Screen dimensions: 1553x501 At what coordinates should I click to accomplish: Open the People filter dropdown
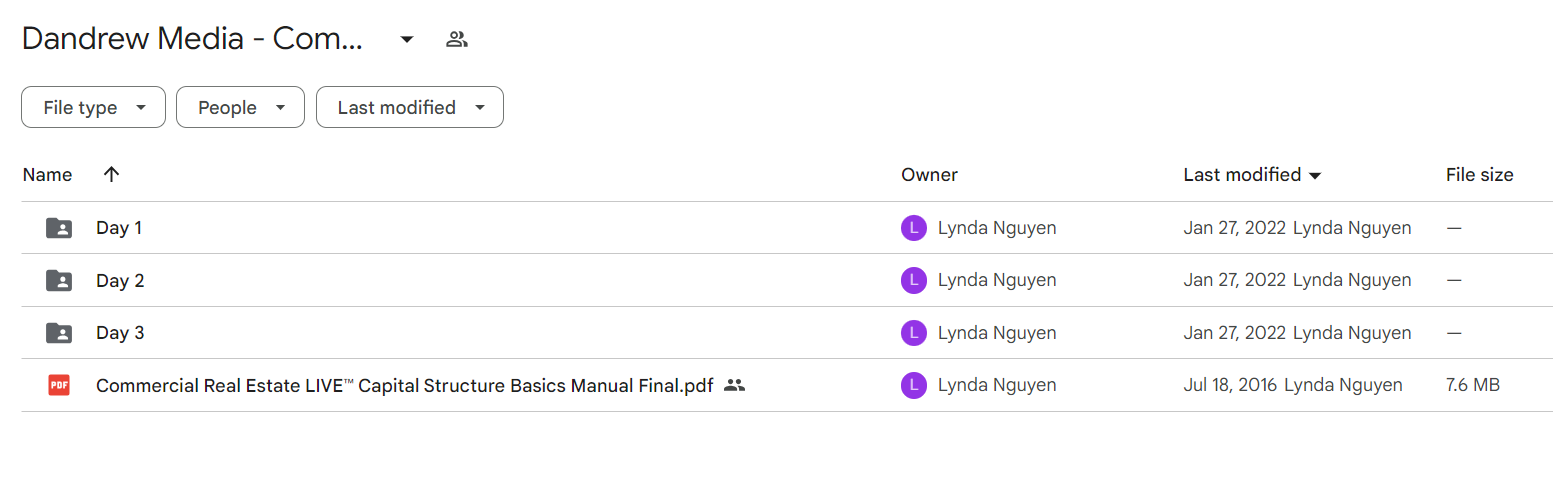(240, 108)
